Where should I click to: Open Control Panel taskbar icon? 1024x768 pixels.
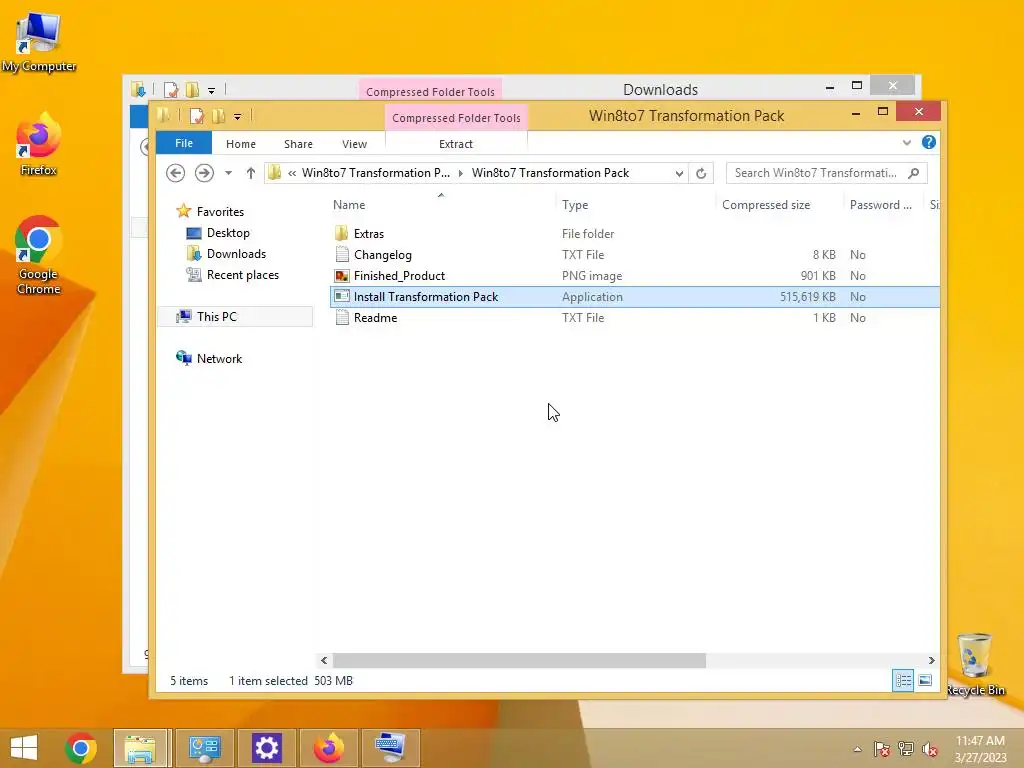(x=204, y=748)
